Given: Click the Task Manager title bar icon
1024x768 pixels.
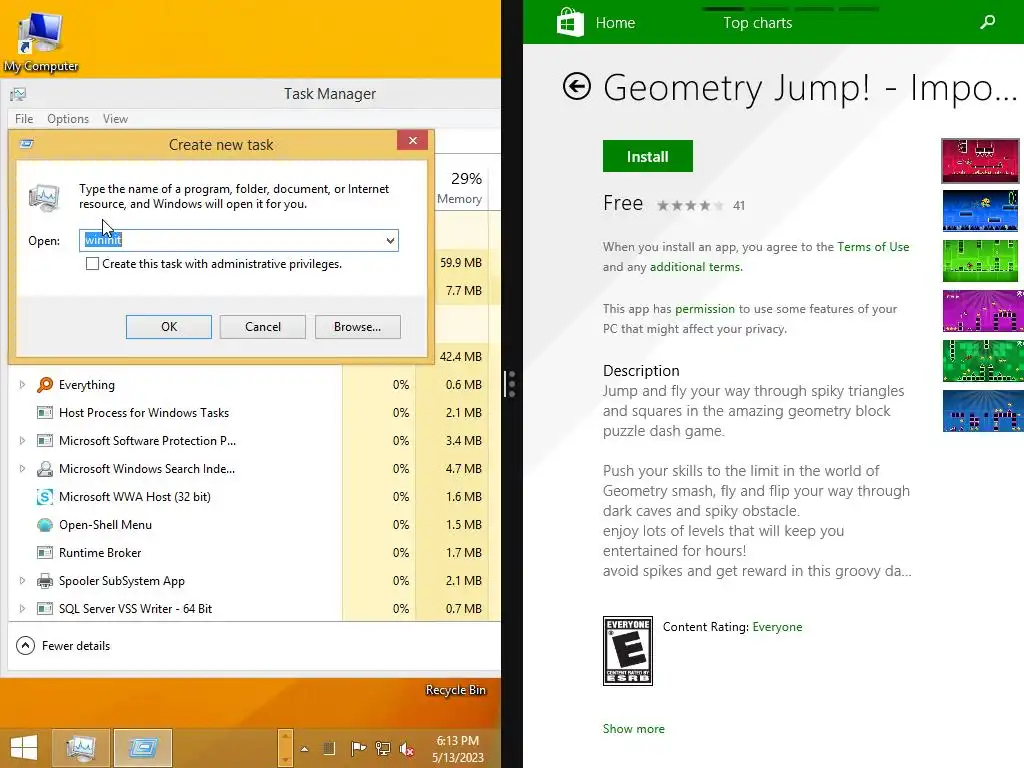Looking at the screenshot, I should [18, 95].
